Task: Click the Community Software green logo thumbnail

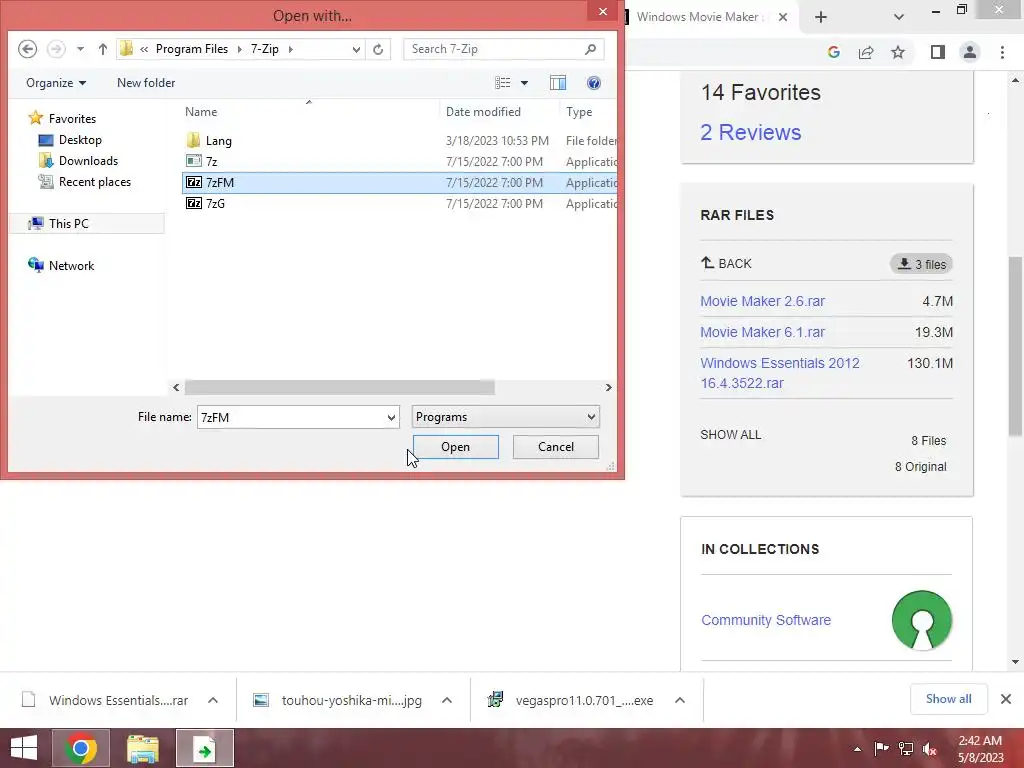Action: coord(921,620)
